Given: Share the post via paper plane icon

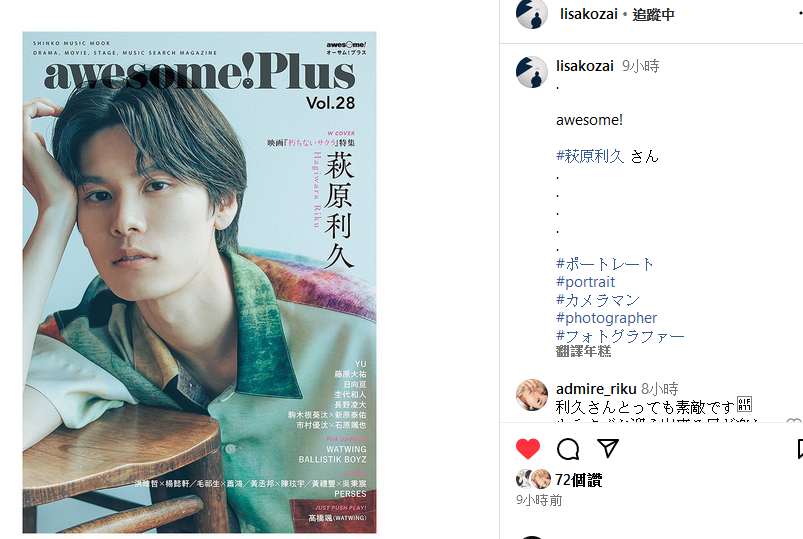Looking at the screenshot, I should tap(608, 448).
